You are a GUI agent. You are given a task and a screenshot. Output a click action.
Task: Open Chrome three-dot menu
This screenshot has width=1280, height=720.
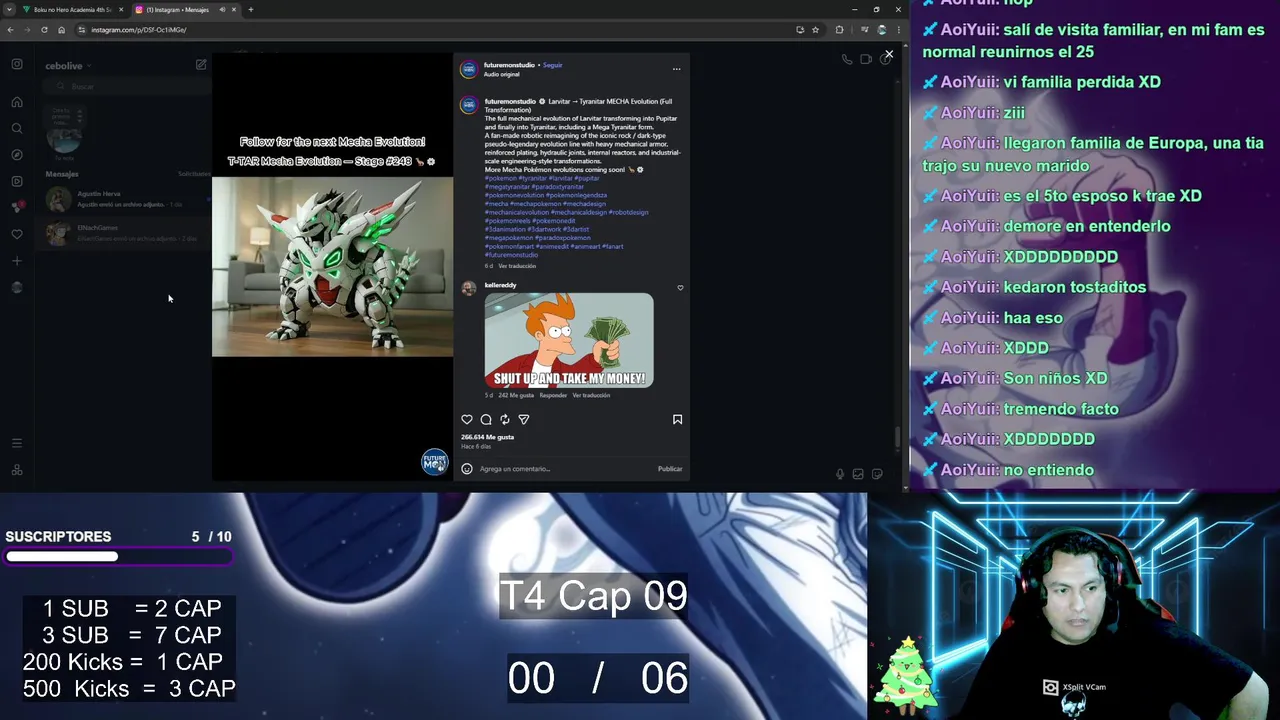pyautogui.click(x=898, y=30)
